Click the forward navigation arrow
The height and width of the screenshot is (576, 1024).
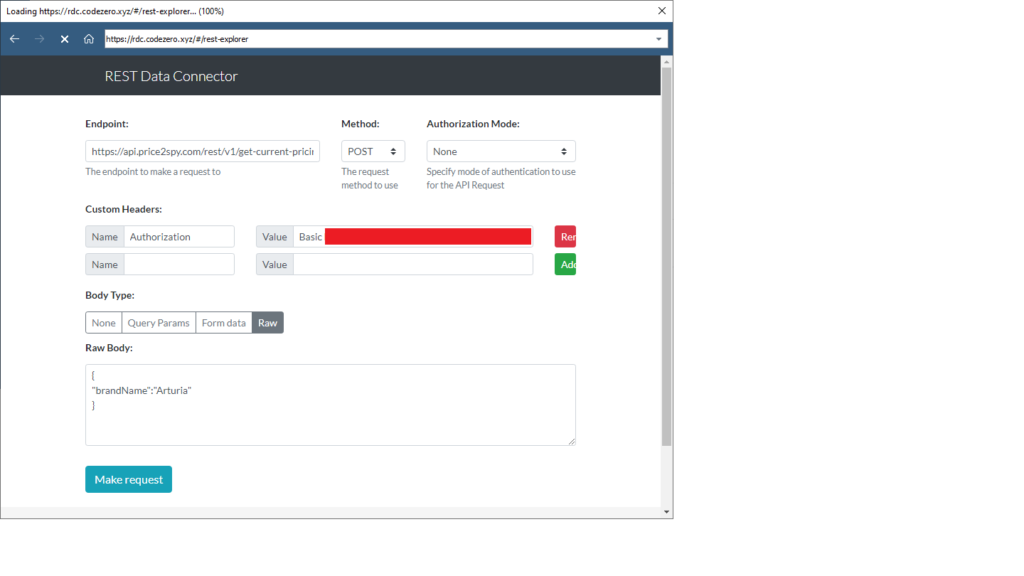[39, 39]
